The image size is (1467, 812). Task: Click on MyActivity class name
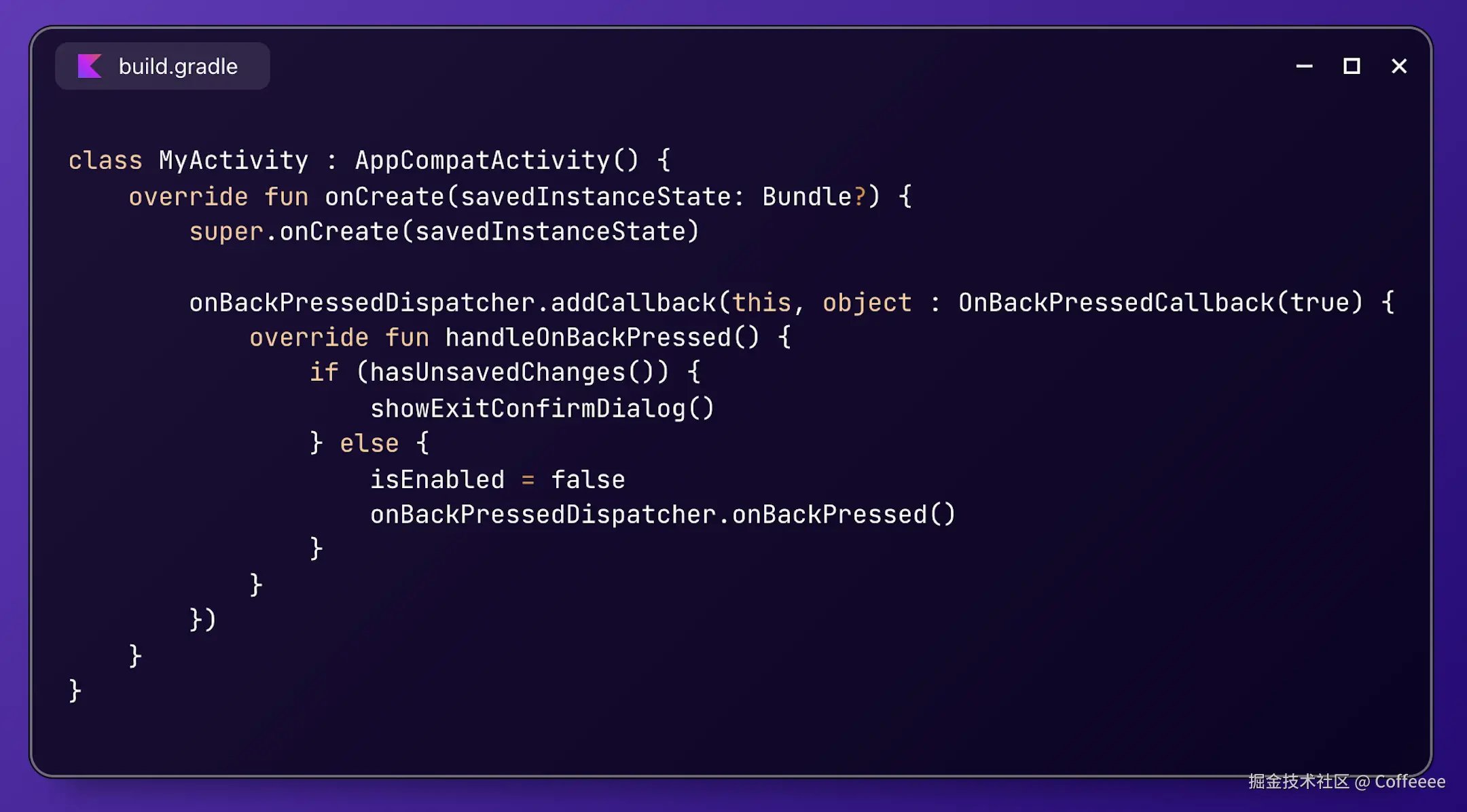234,161
